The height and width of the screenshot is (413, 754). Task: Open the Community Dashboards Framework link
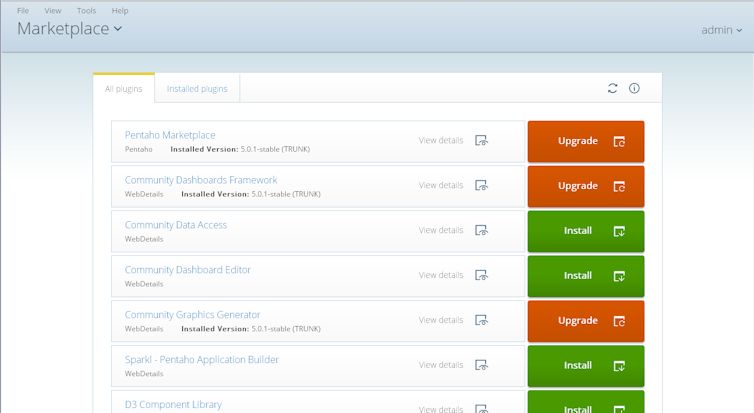pos(201,180)
